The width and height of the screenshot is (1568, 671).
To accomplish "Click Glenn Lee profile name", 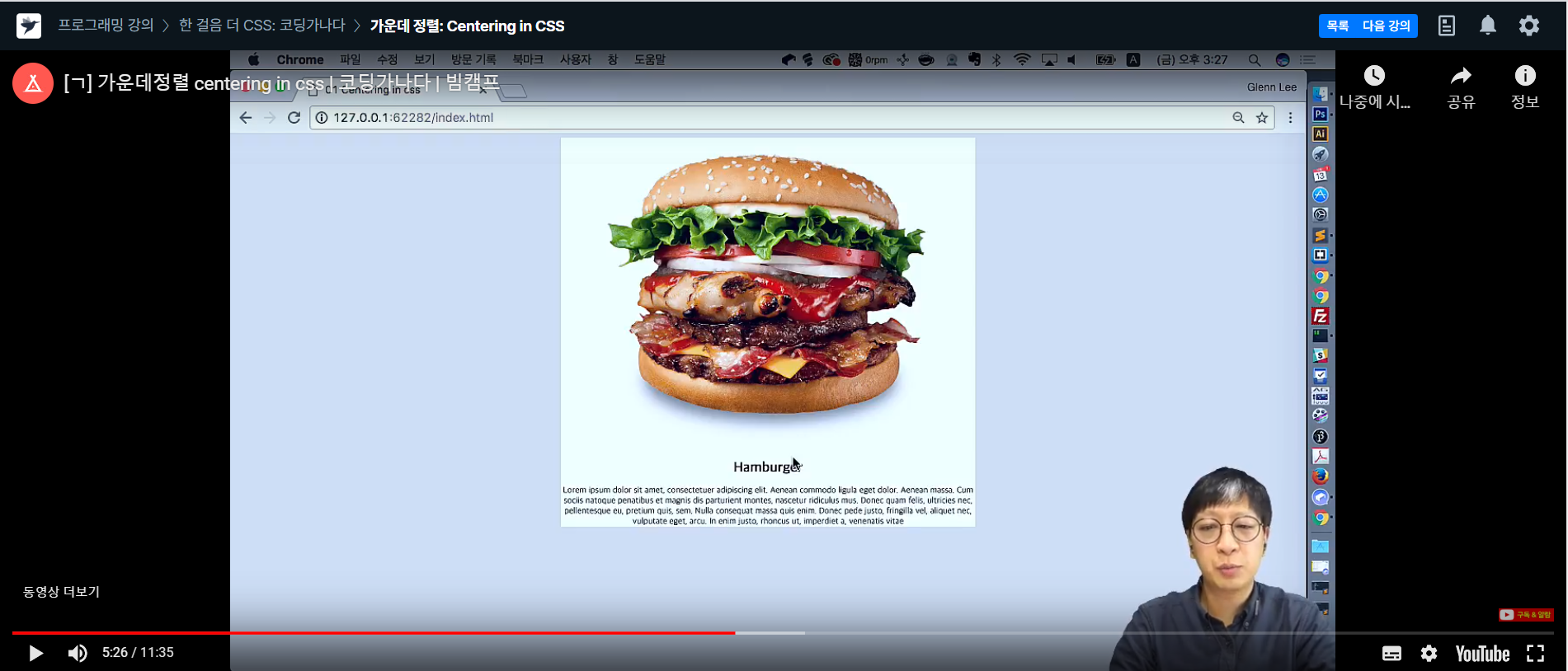I will click(1271, 87).
